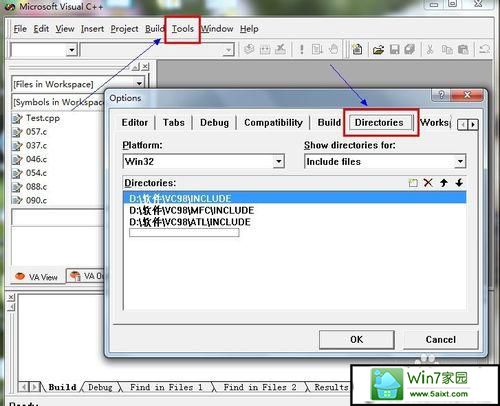Switch to Find in Files 1 output tab
The height and width of the screenshot is (406, 500).
[166, 387]
